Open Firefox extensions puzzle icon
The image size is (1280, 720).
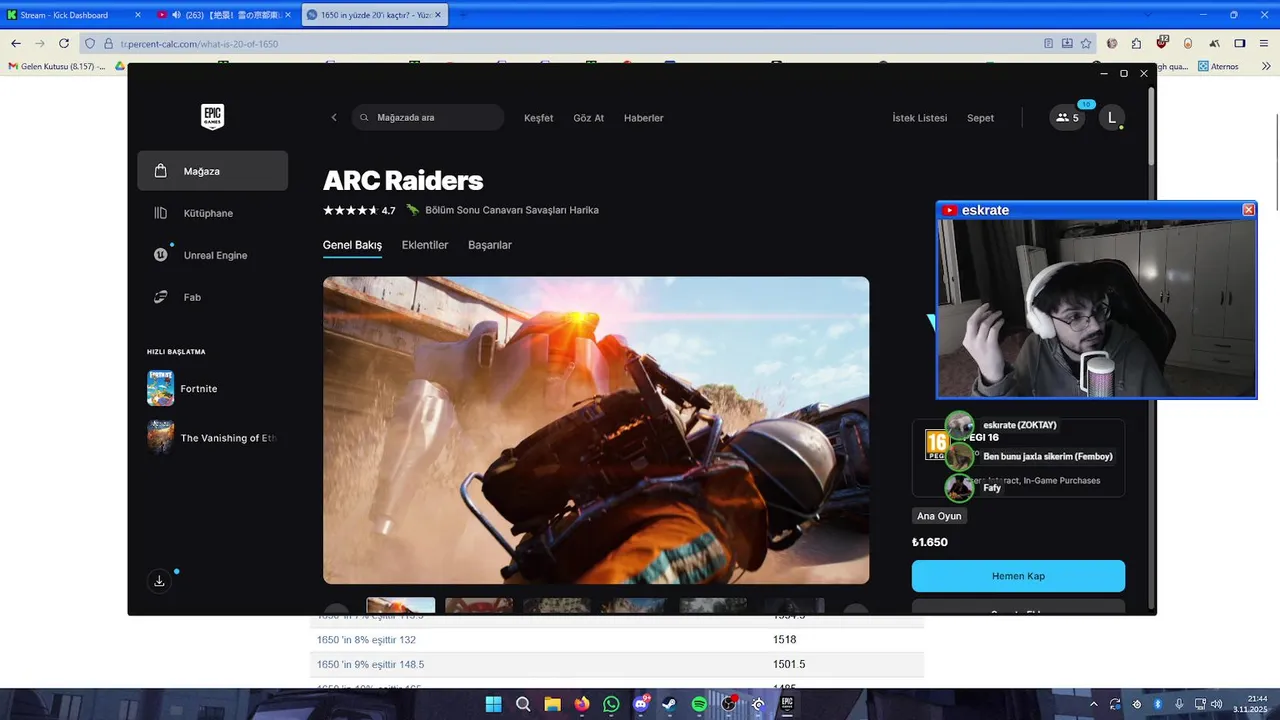click(x=1136, y=43)
